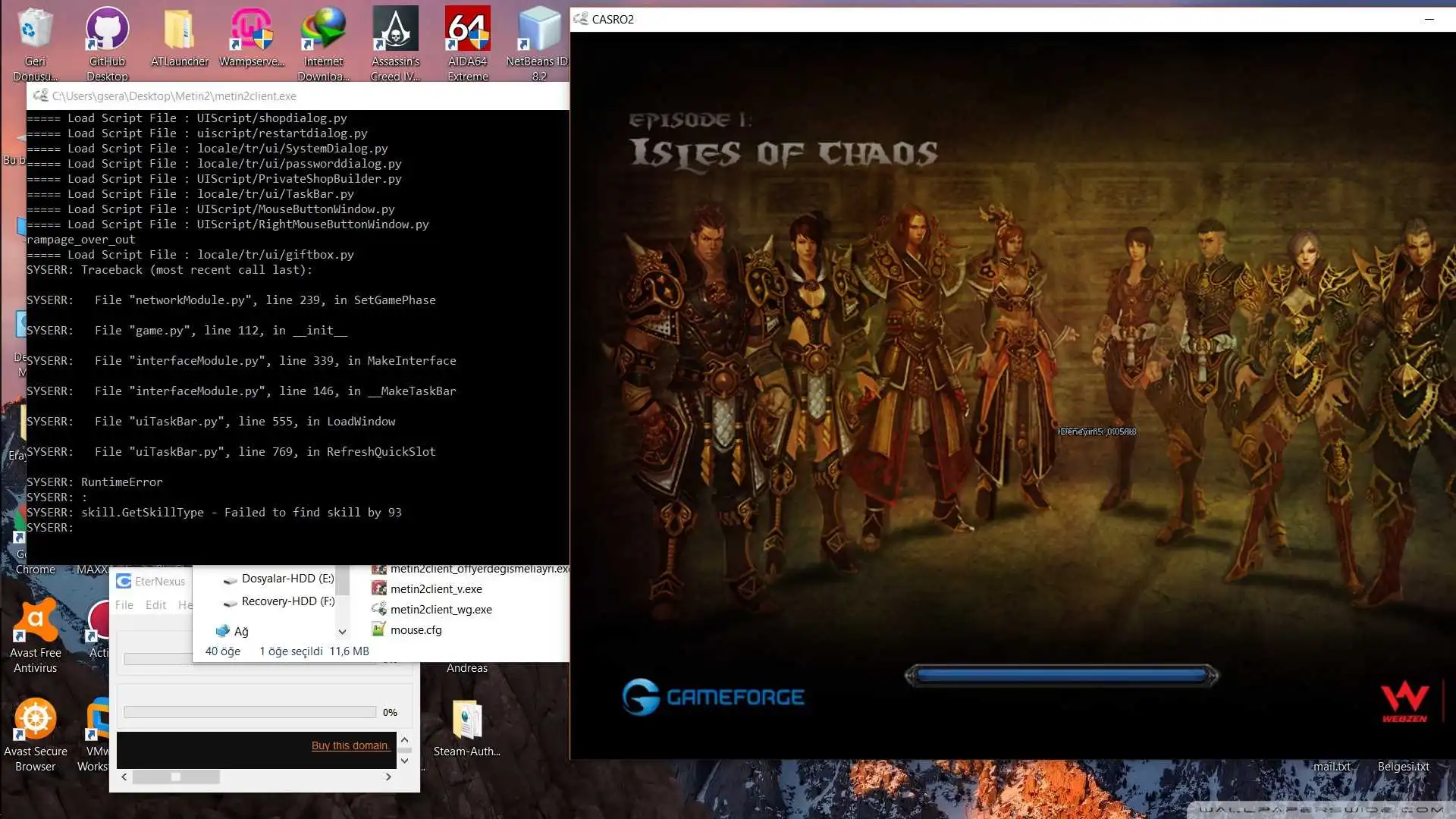Launch the Avast Secure Browser shortcut
This screenshot has width=1456, height=819.
(x=35, y=734)
